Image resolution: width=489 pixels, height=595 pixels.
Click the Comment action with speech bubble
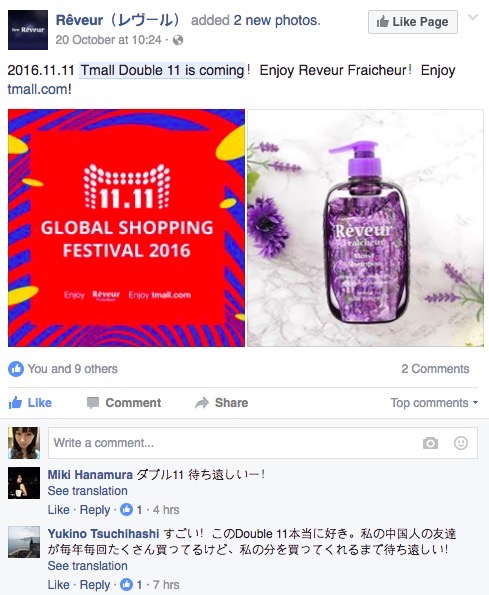click(124, 403)
